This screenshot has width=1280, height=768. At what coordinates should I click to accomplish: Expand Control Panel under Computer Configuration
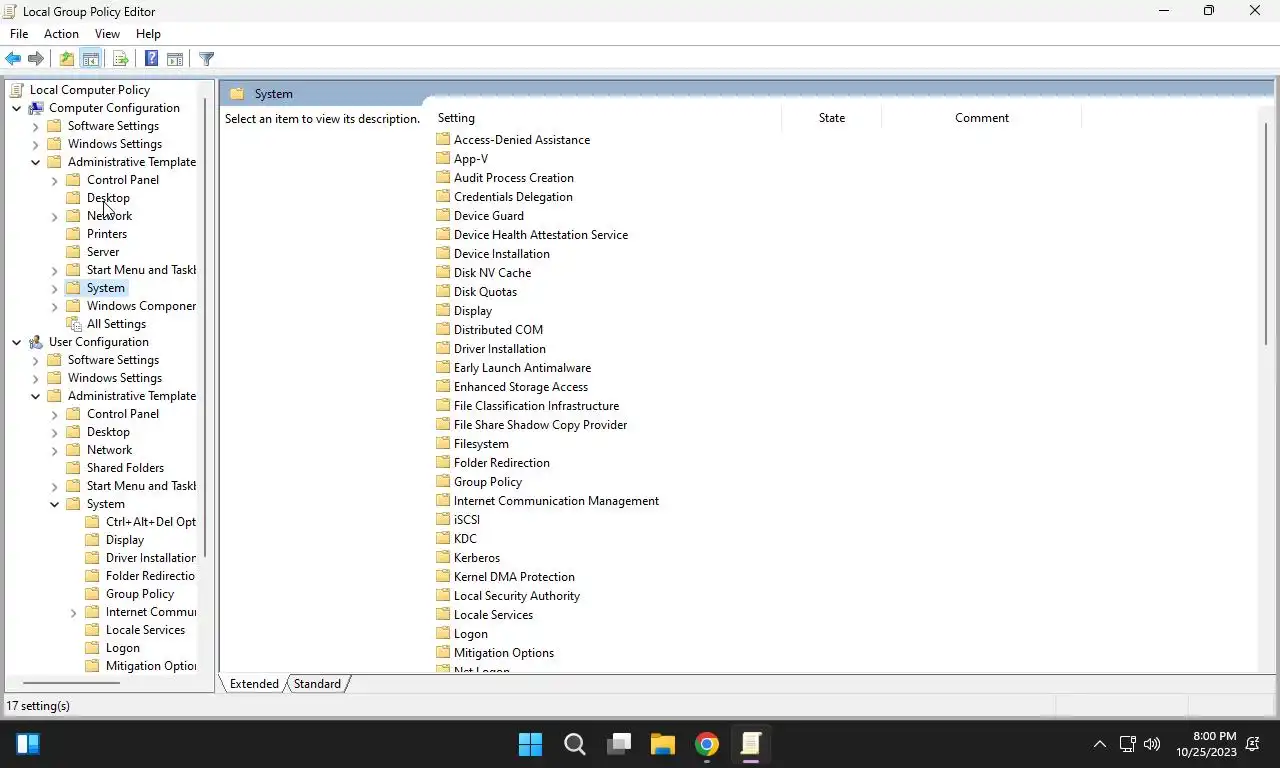54,180
